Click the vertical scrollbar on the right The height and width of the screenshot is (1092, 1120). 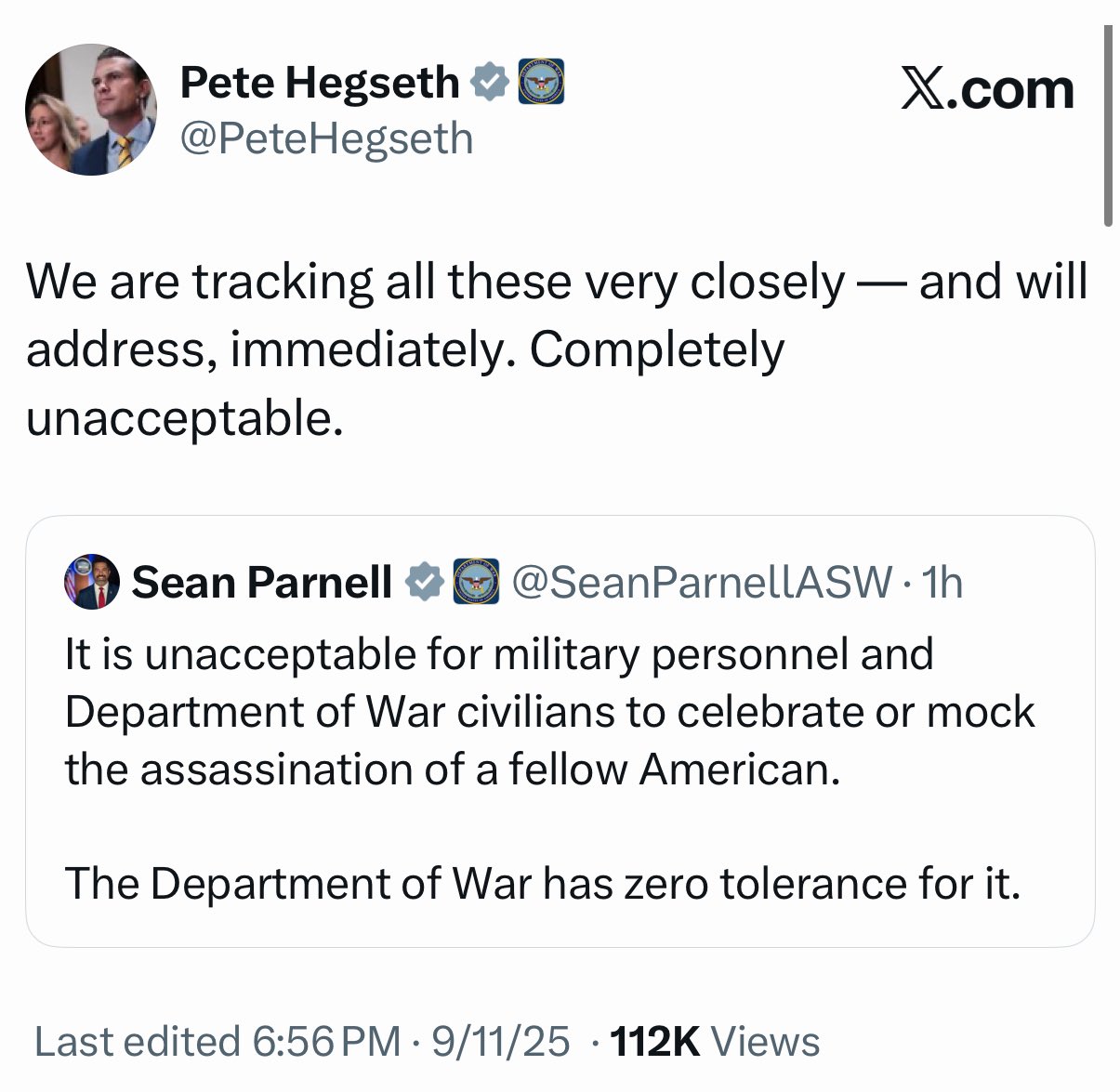[1107, 125]
